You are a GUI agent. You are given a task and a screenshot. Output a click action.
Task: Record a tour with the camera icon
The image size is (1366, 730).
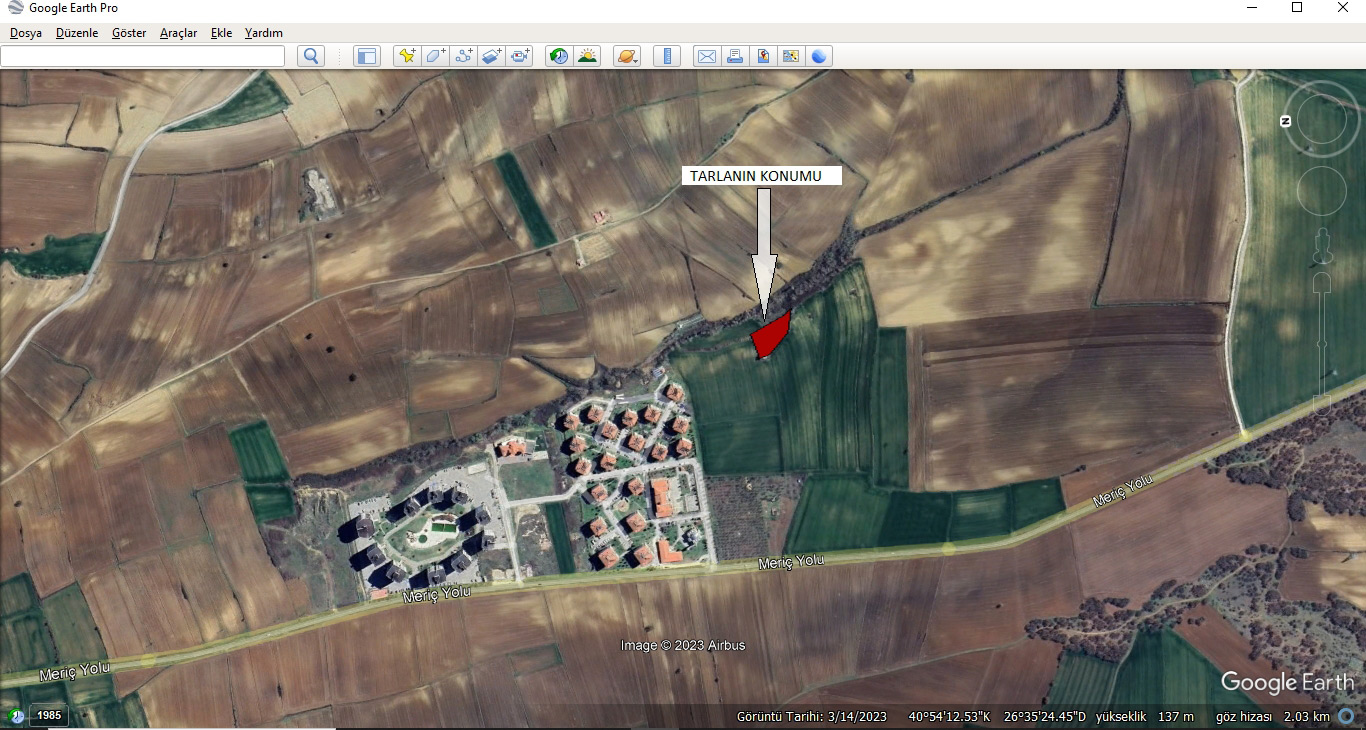pyautogui.click(x=520, y=56)
